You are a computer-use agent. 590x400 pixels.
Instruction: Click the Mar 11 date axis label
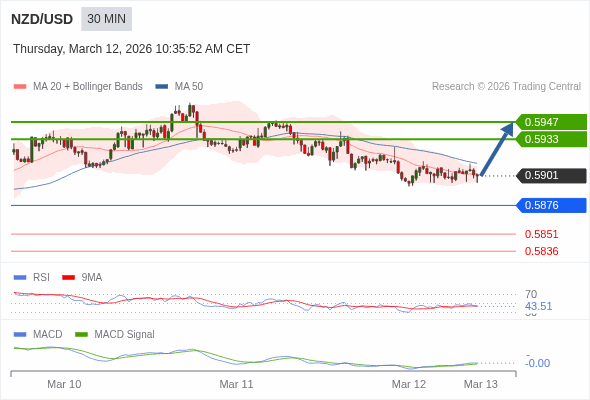click(236, 384)
